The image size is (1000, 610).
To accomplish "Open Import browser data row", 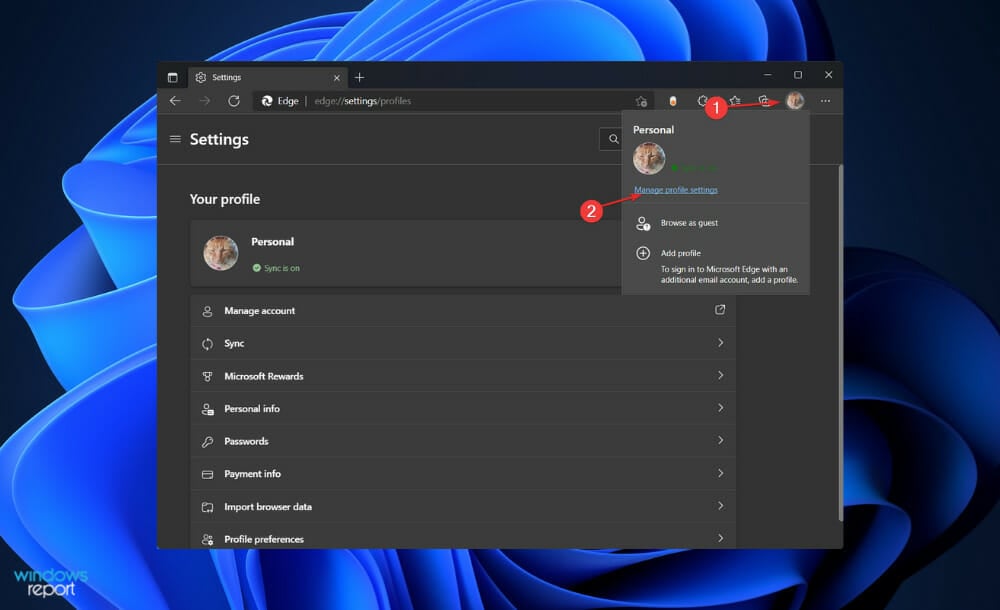I will pyautogui.click(x=463, y=507).
